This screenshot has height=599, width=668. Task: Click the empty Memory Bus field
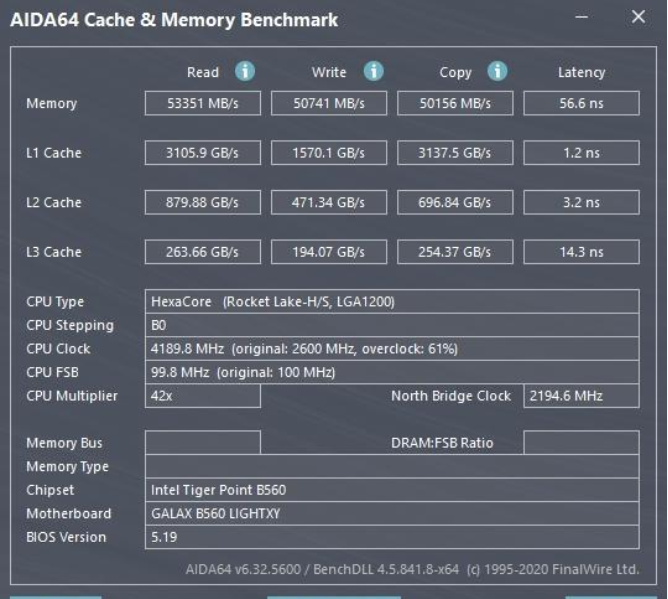click(203, 443)
